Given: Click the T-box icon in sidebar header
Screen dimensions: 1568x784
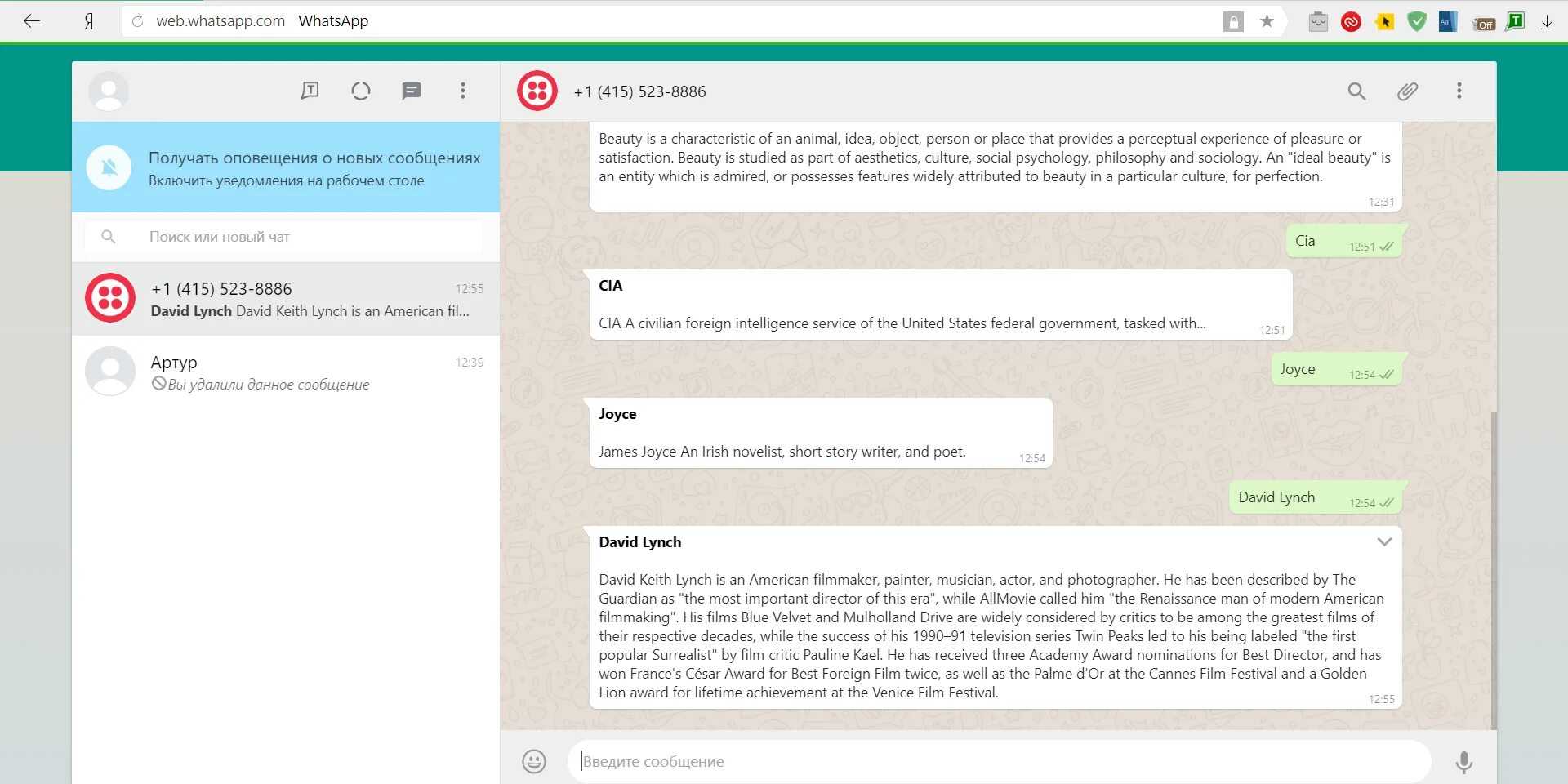Looking at the screenshot, I should pos(310,91).
